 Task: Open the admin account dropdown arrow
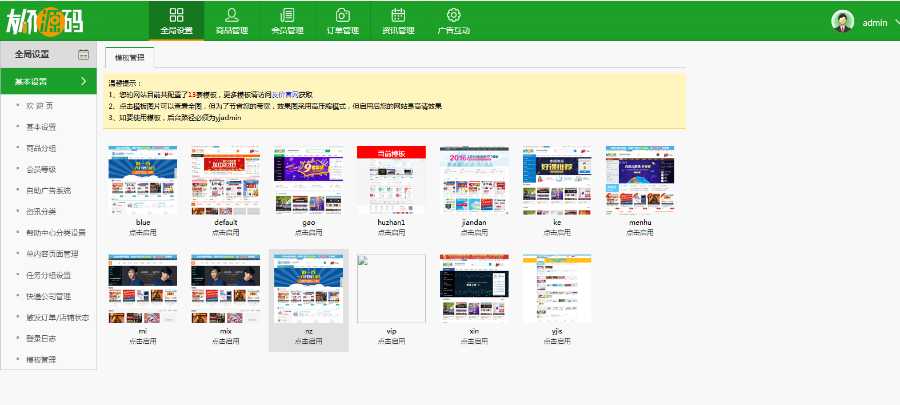[x=895, y=22]
